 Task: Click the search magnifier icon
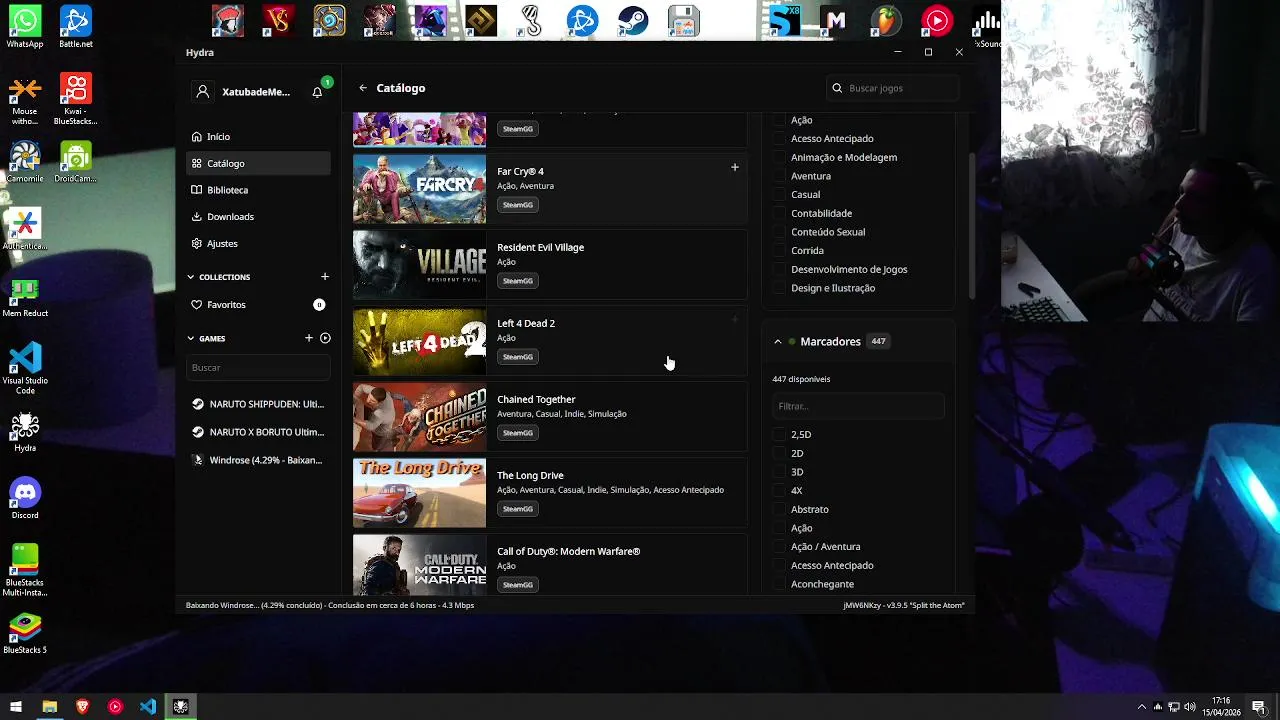point(837,88)
